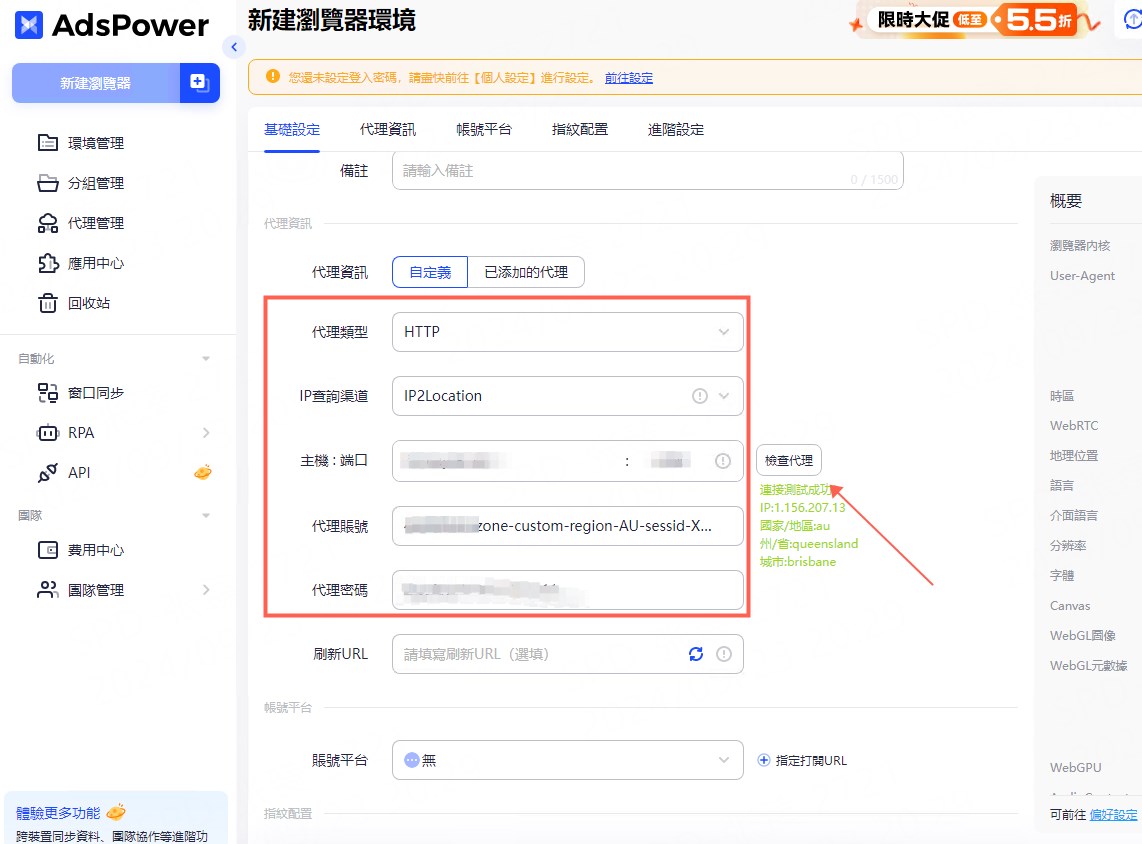Select the 自定義 proxy option
This screenshot has height=844, width=1142.
[x=430, y=272]
